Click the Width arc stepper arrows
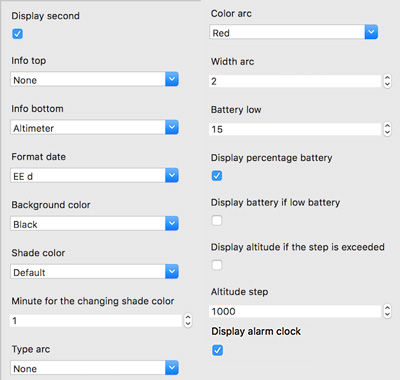 (x=387, y=81)
